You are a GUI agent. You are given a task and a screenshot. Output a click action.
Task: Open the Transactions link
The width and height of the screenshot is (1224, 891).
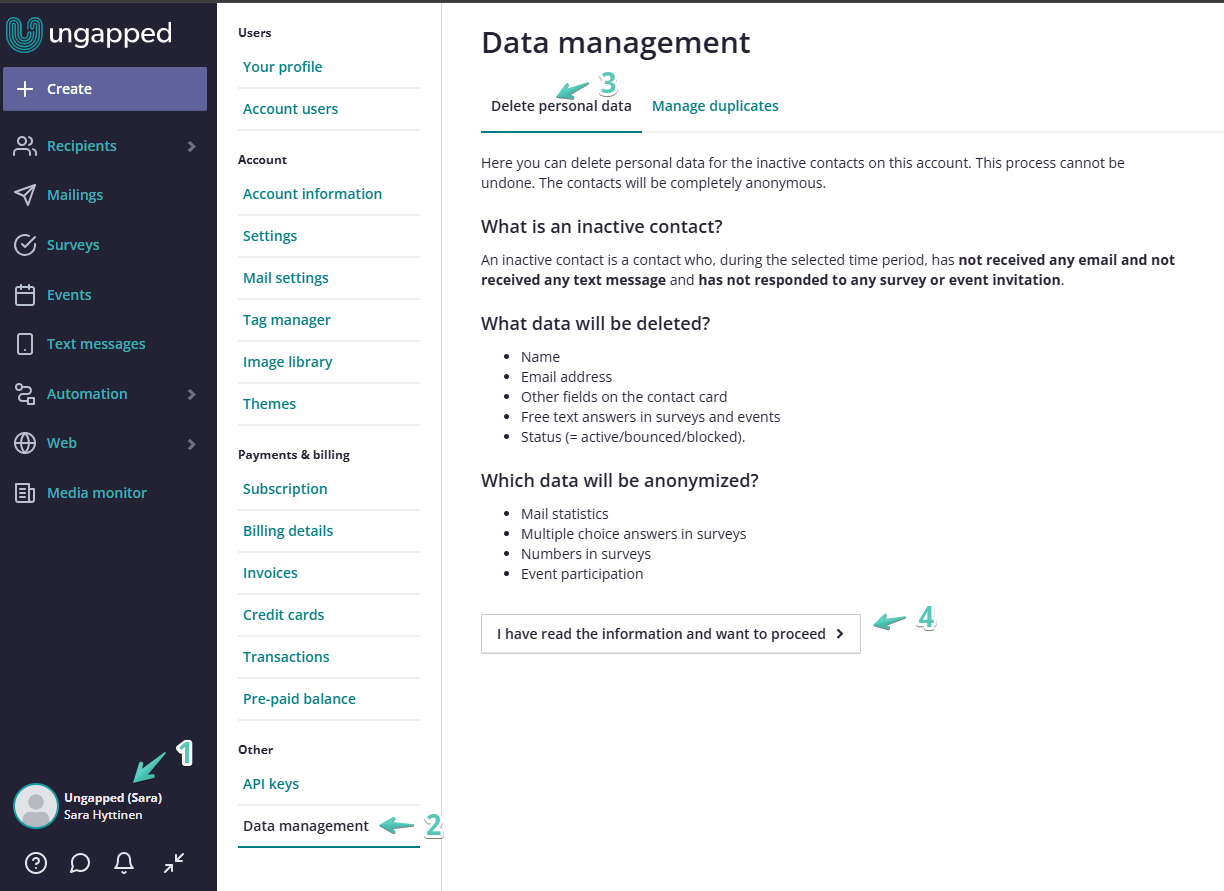[x=286, y=657]
